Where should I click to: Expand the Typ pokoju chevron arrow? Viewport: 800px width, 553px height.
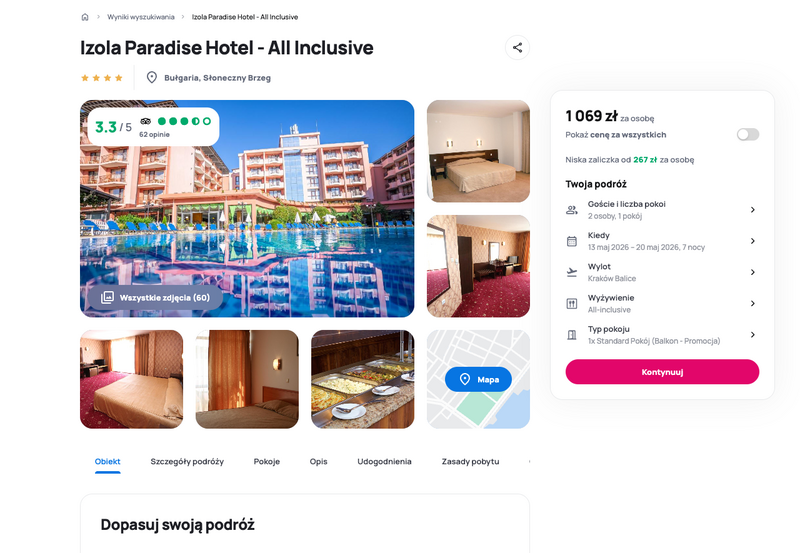(753, 335)
